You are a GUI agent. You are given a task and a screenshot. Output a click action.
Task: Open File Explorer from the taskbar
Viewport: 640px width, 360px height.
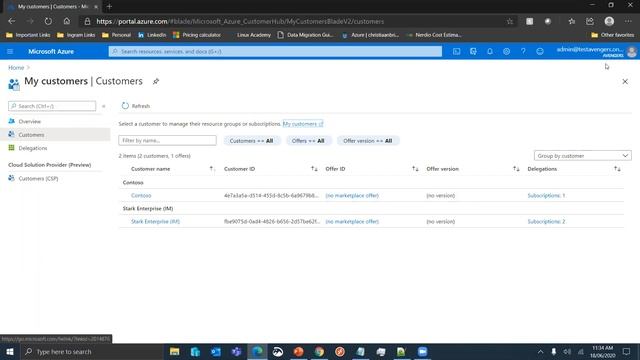click(x=174, y=351)
